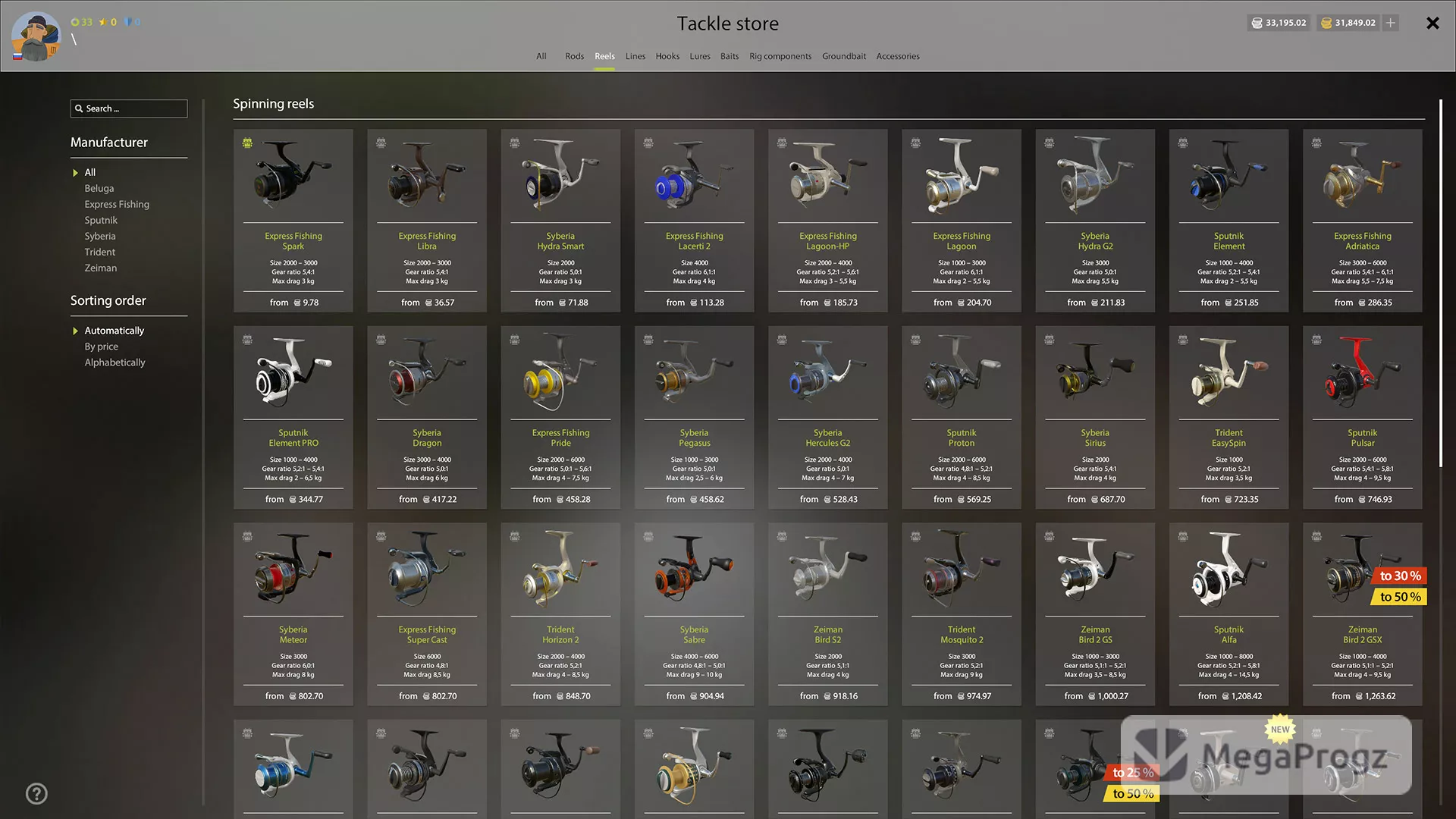The height and width of the screenshot is (819, 1456).
Task: Click the plus icon to add currency
Action: [1391, 23]
